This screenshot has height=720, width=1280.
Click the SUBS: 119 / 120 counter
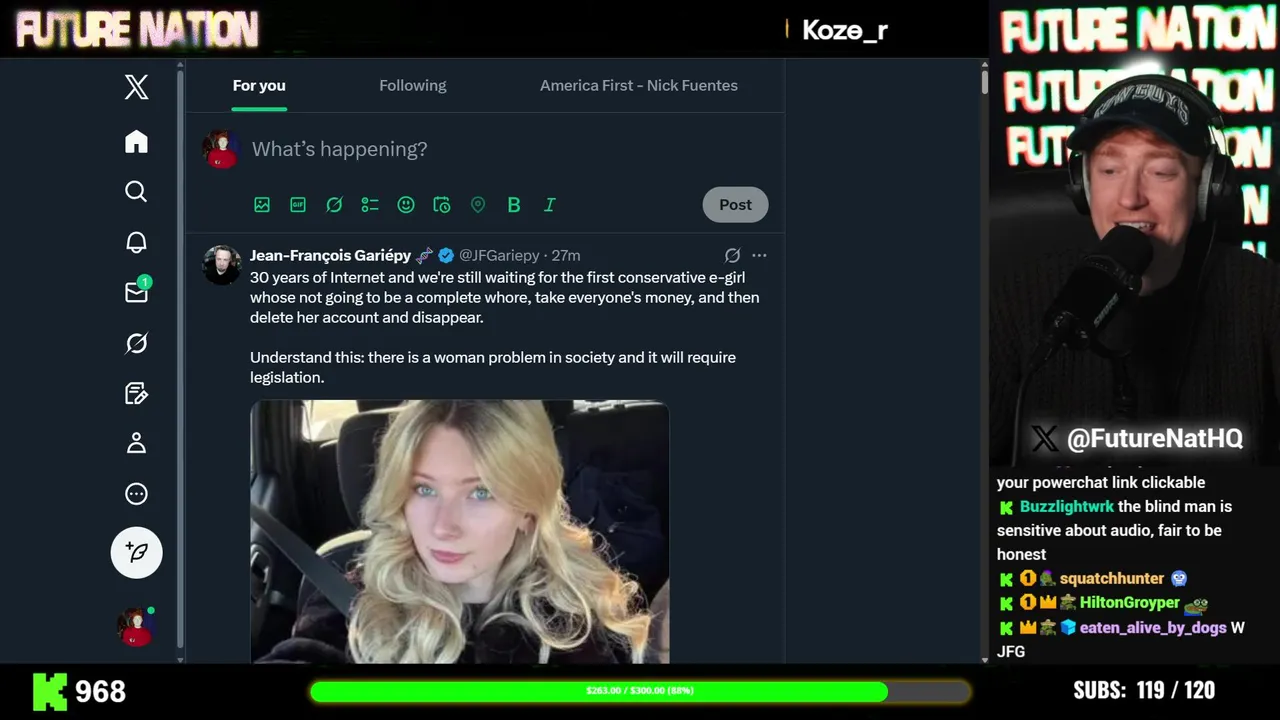(x=1144, y=691)
